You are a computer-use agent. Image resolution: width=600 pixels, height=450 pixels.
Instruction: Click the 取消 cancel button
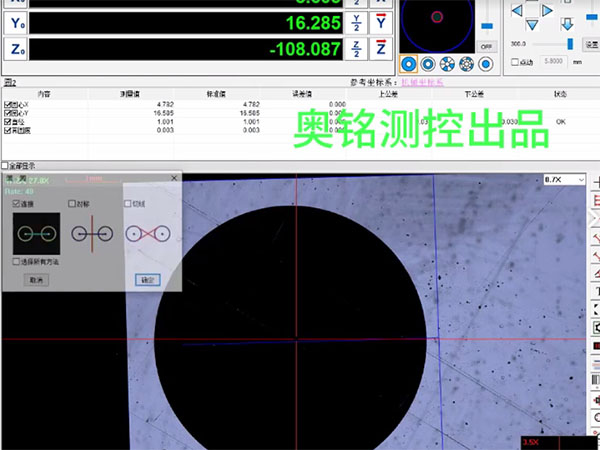pyautogui.click(x=37, y=281)
